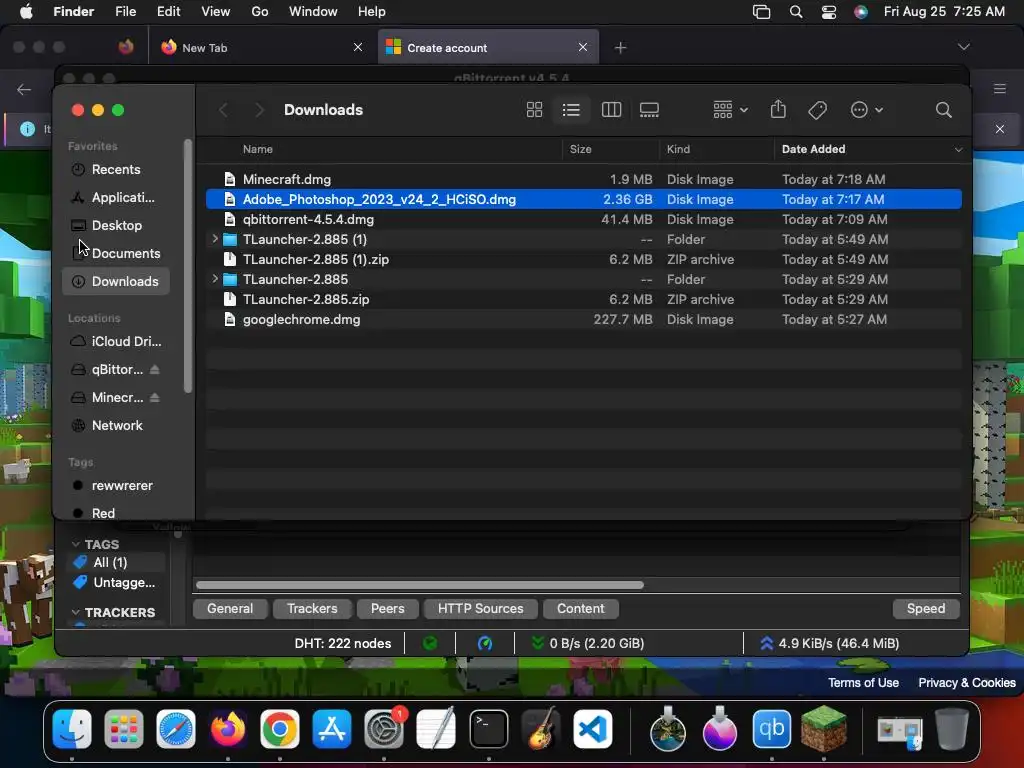Open the General tab in qBittorrent

coord(230,609)
